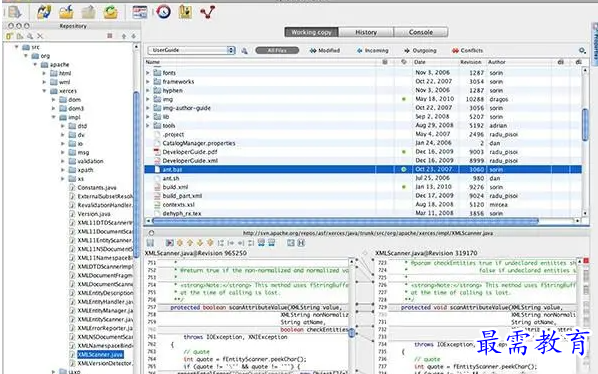Click the Repository panel title
Screen dimensions: 598x374
[73, 26]
